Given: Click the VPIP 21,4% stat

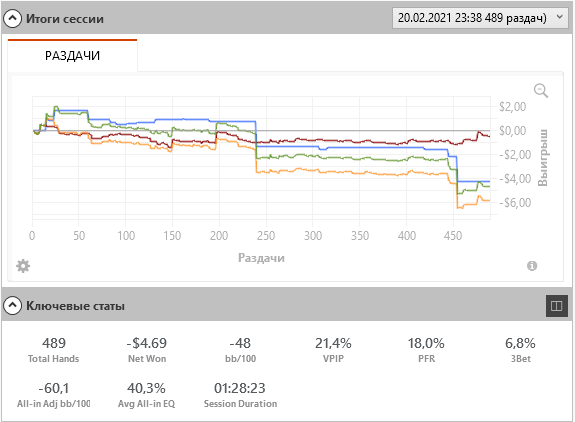Looking at the screenshot, I should coord(333,350).
